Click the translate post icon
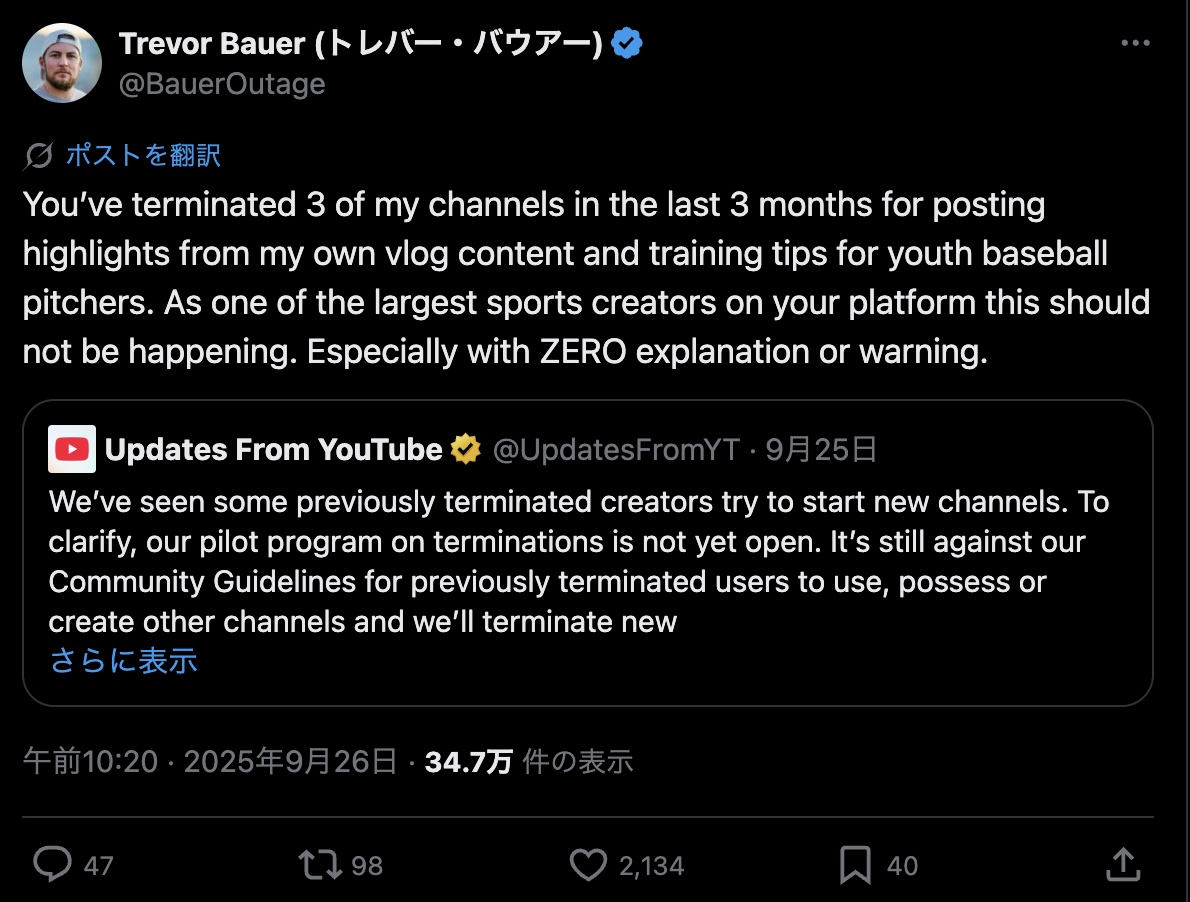The height and width of the screenshot is (902, 1190). 40,155
